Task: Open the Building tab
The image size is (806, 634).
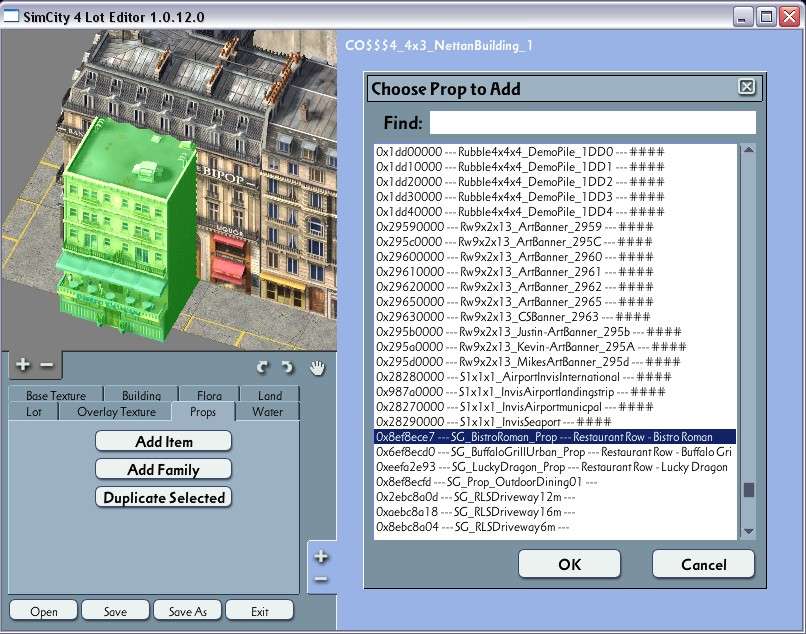Action: coord(141,395)
